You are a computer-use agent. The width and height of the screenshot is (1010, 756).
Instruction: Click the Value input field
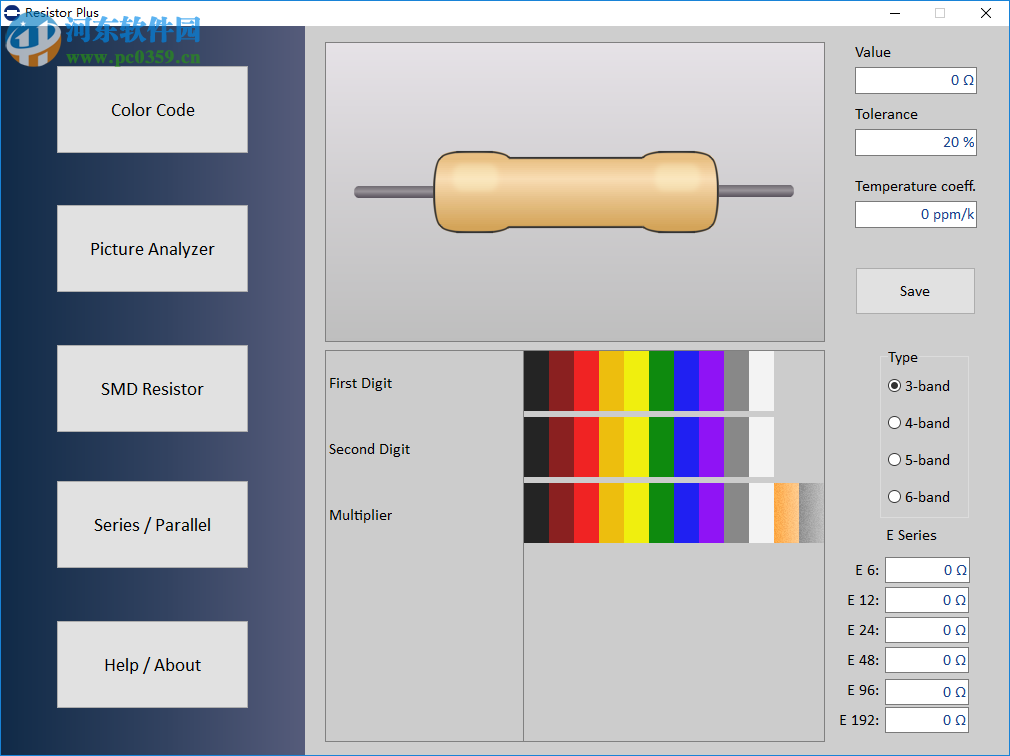click(915, 80)
